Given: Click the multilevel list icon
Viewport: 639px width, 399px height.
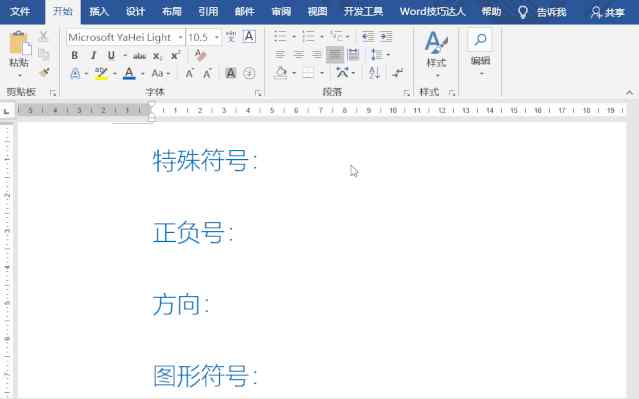Looking at the screenshot, I should [337, 36].
